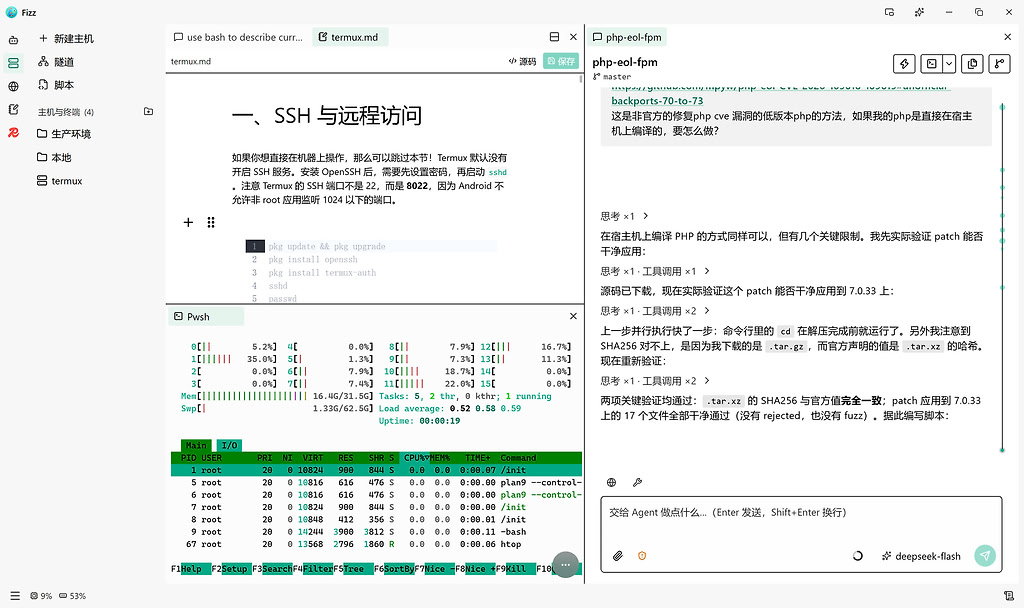Click the plus add-block icon in editor
Viewport: 1024px width, 608px height.
188,223
